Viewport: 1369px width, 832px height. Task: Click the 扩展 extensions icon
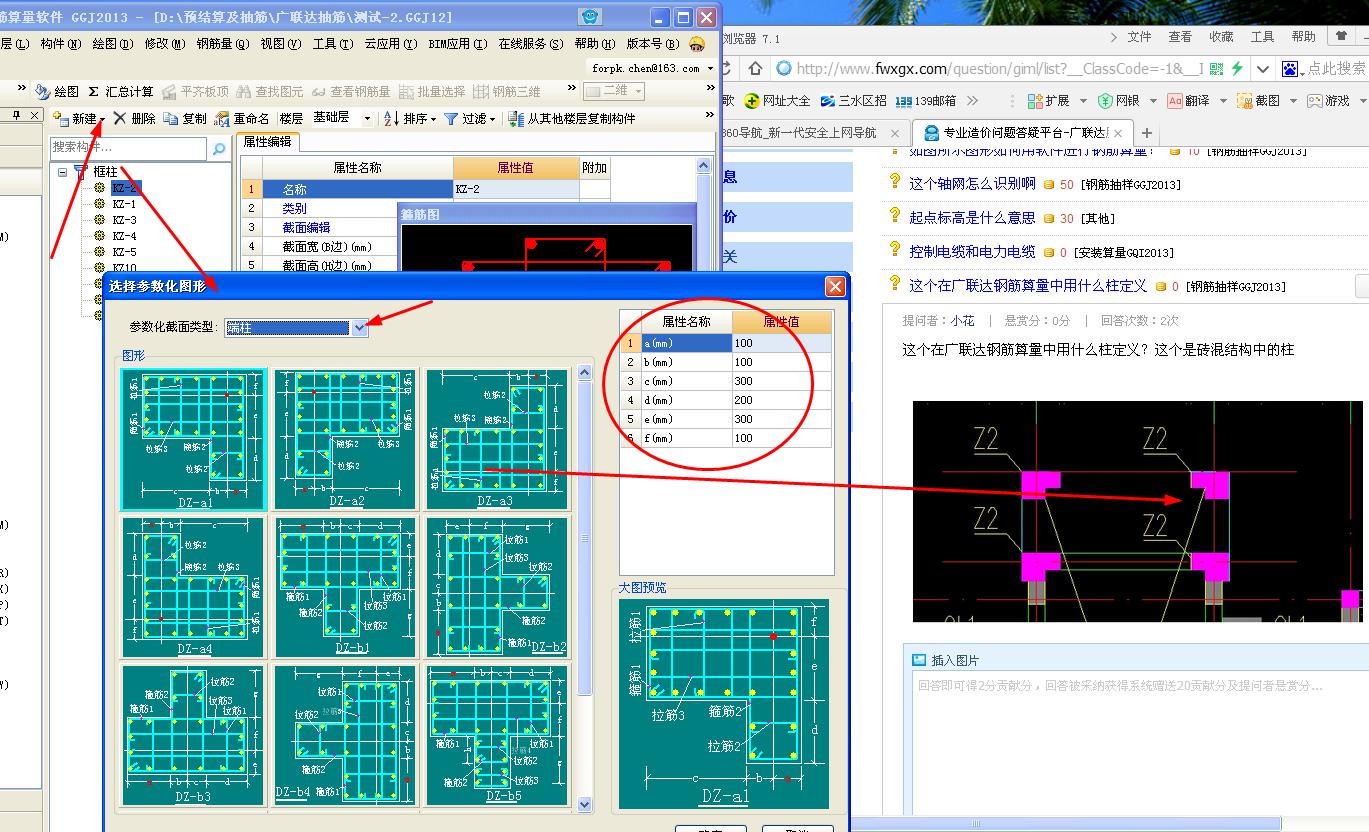1036,100
